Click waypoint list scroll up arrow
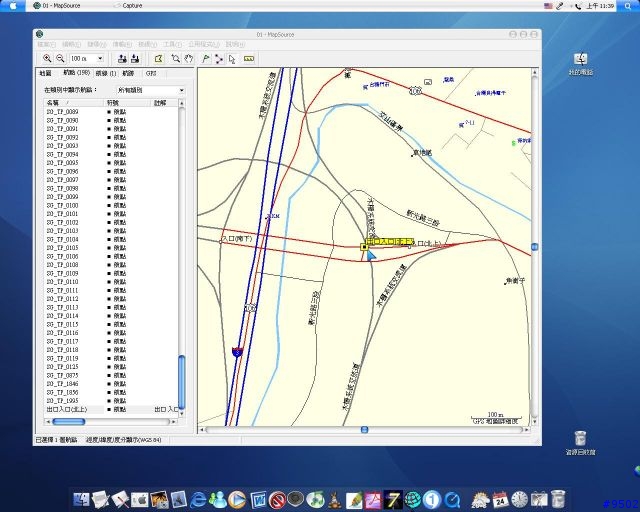640x512 pixels. coord(182,103)
